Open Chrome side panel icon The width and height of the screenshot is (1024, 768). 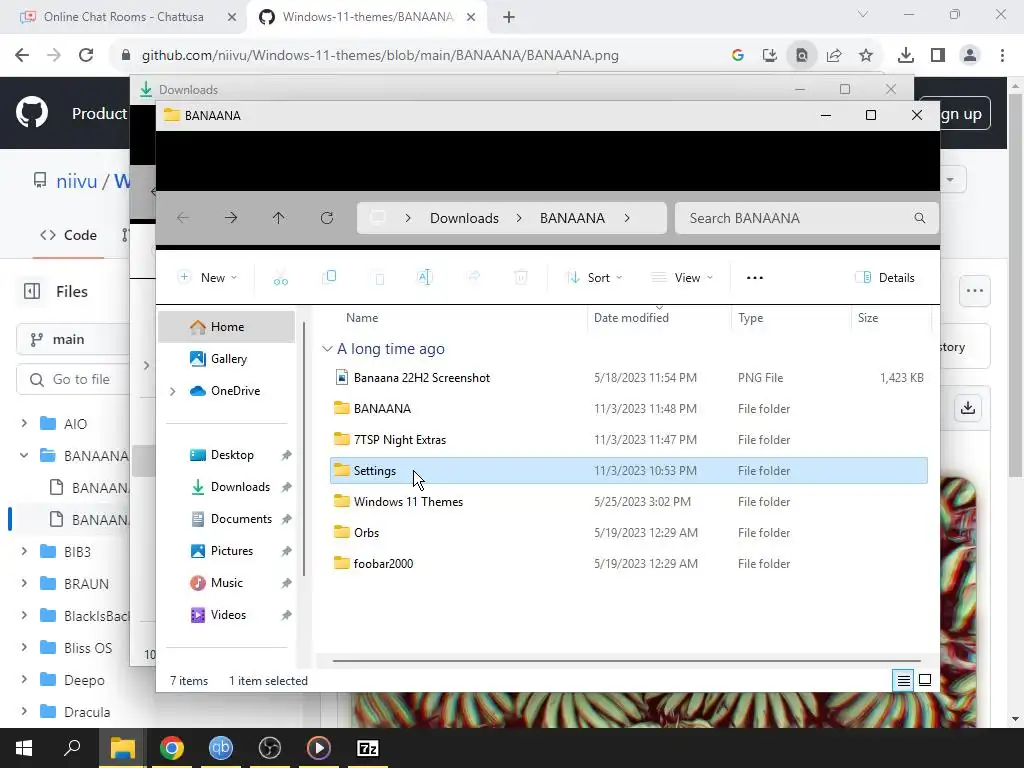tap(938, 56)
